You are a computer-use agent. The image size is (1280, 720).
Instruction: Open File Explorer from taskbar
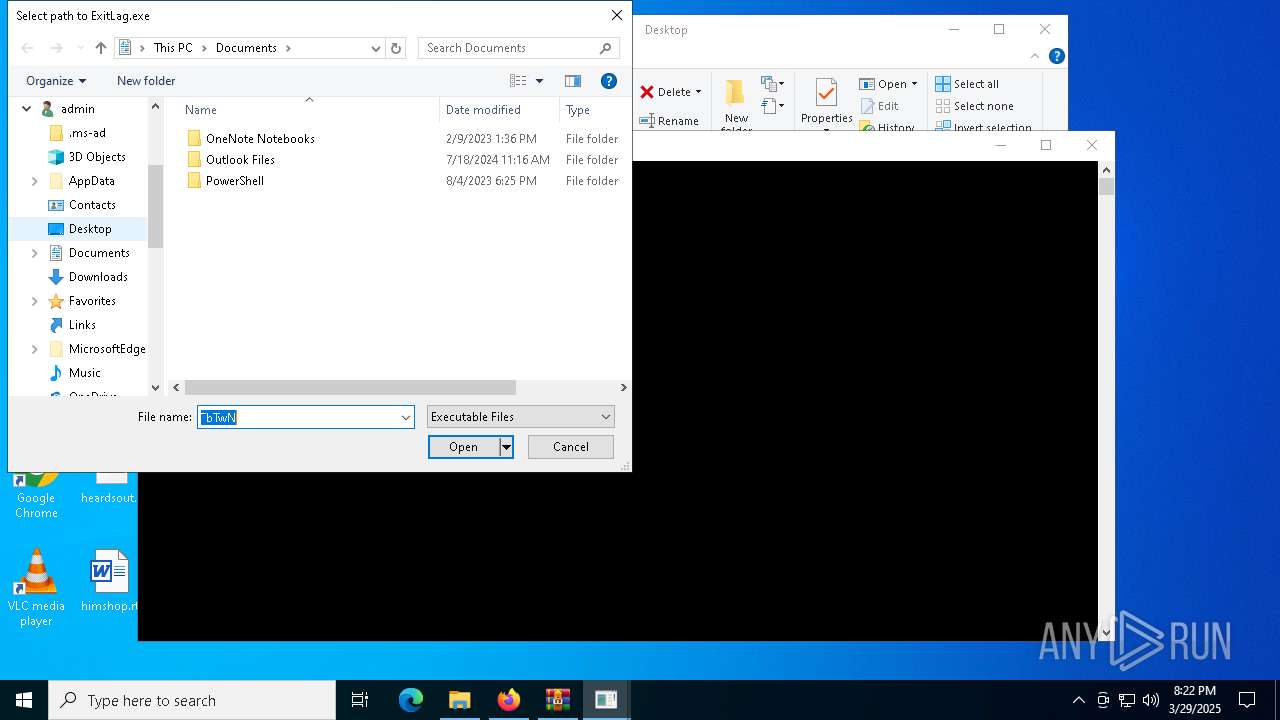(460, 700)
